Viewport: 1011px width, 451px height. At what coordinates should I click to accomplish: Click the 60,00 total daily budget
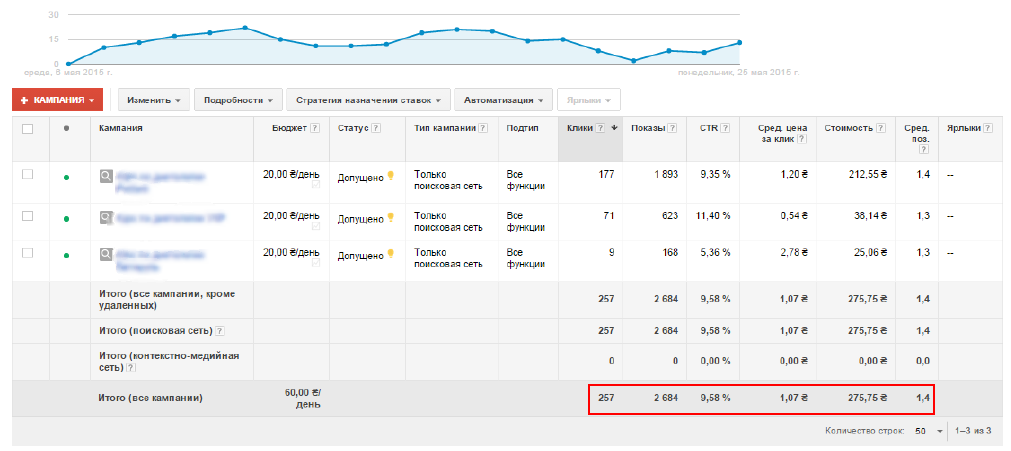[x=302, y=398]
